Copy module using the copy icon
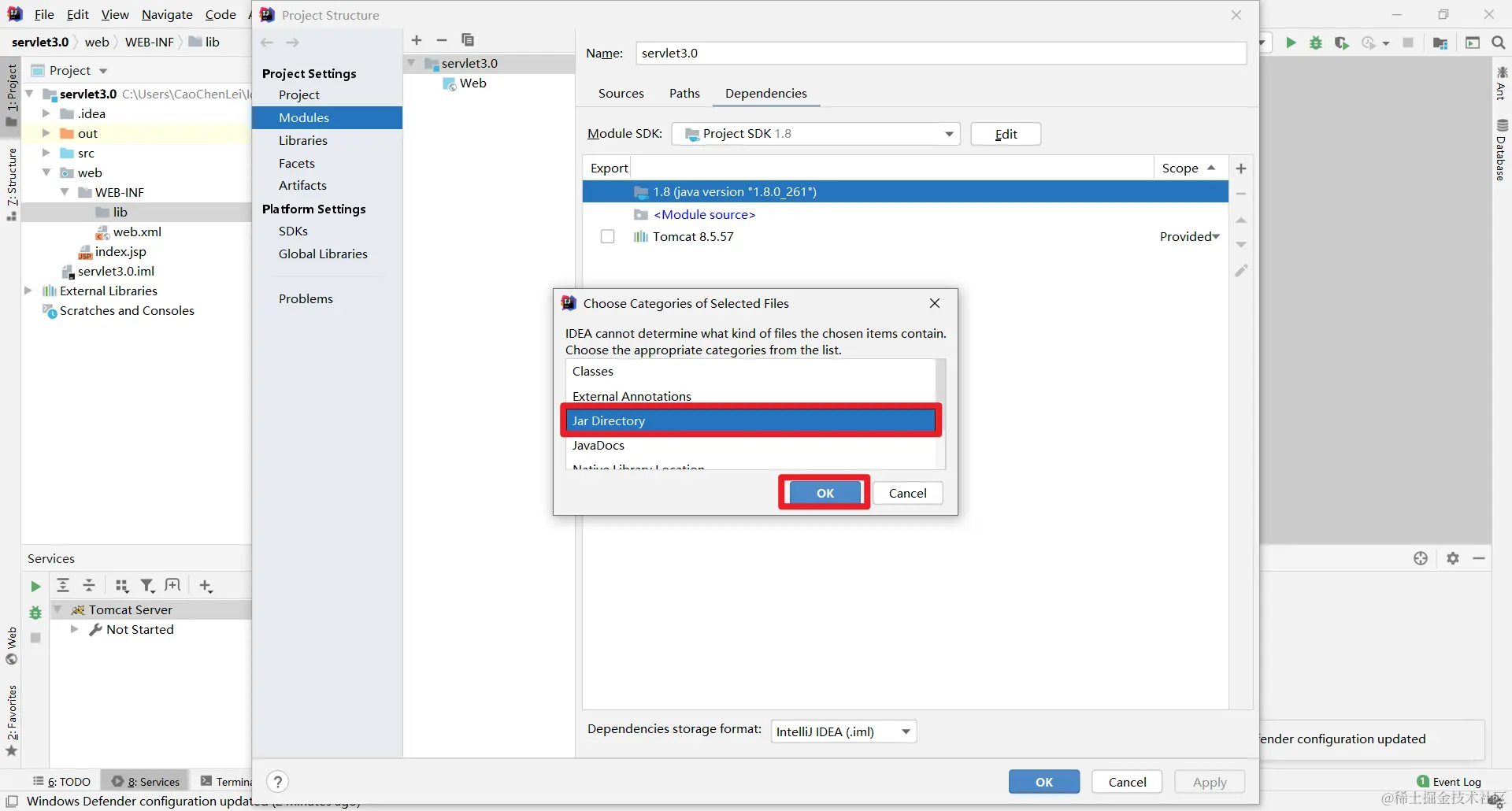1512x811 pixels. 468,40
